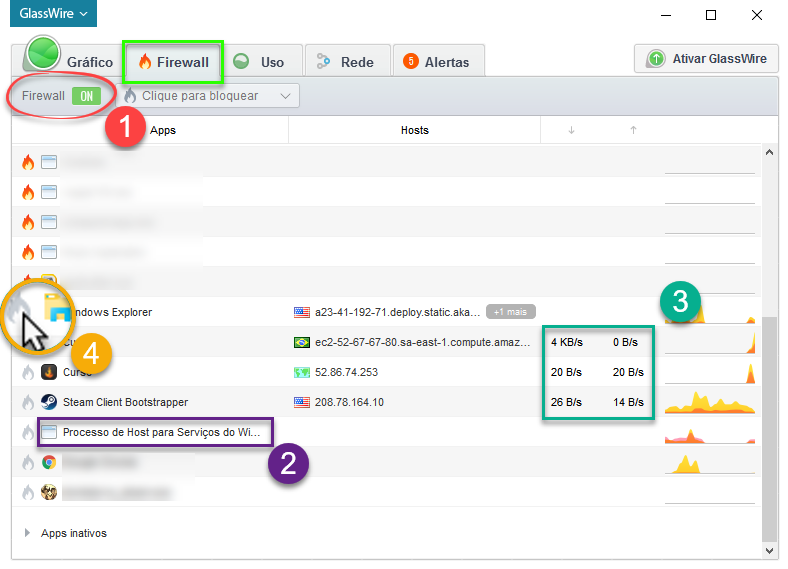Open the 'Clique para bloquear' dropdown
This screenshot has width=788, height=569.
[208, 96]
